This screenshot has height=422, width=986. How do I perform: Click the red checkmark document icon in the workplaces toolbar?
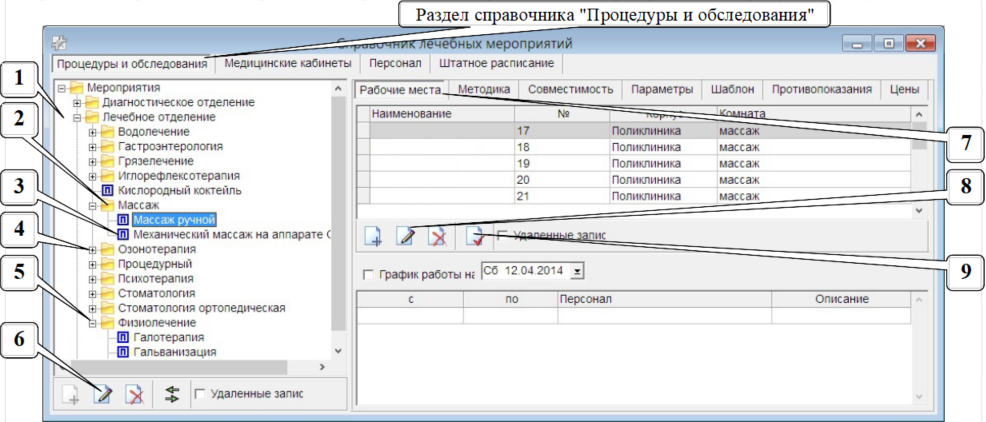coord(474,236)
